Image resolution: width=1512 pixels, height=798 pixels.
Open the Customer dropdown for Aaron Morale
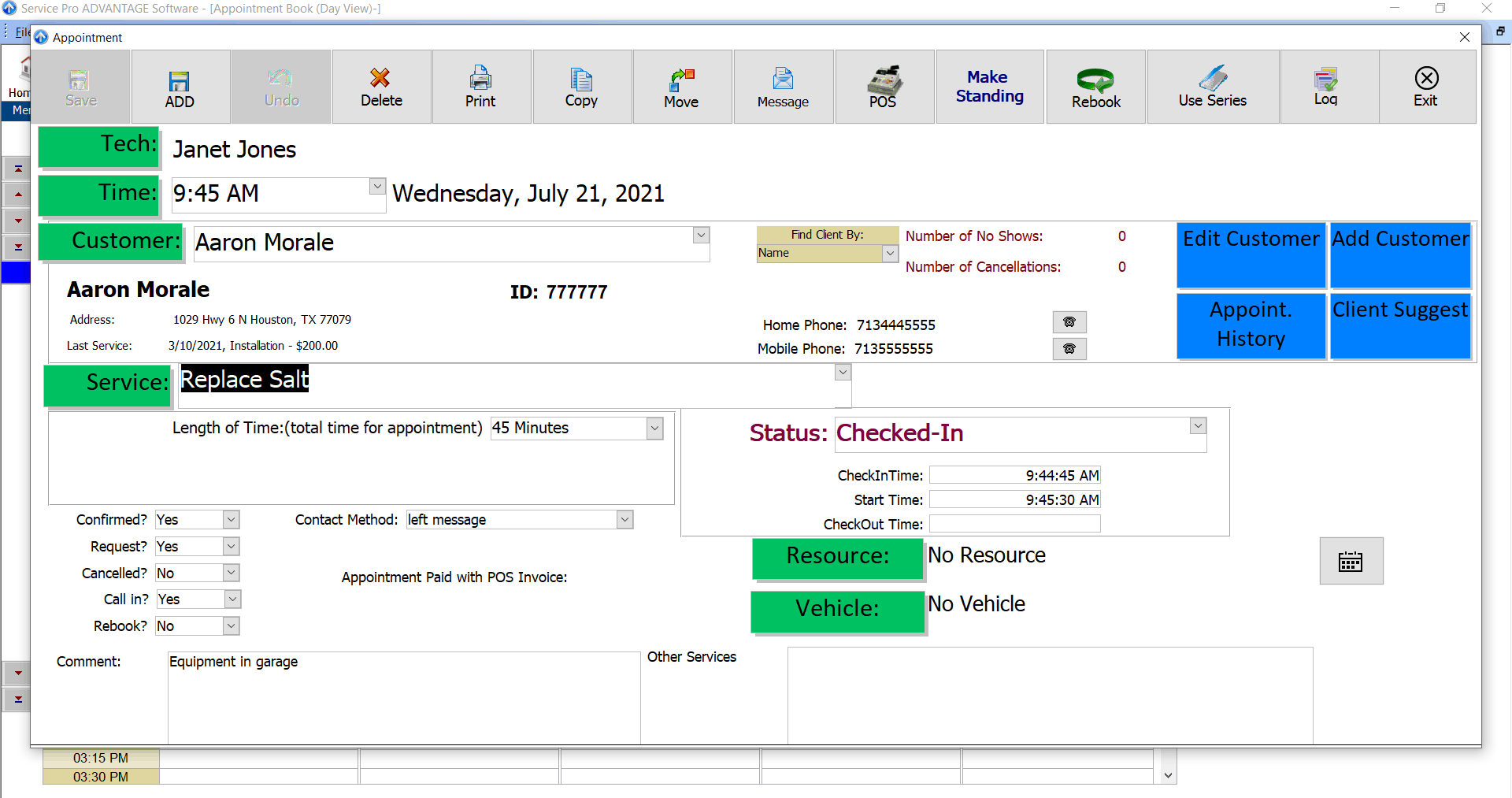point(701,235)
